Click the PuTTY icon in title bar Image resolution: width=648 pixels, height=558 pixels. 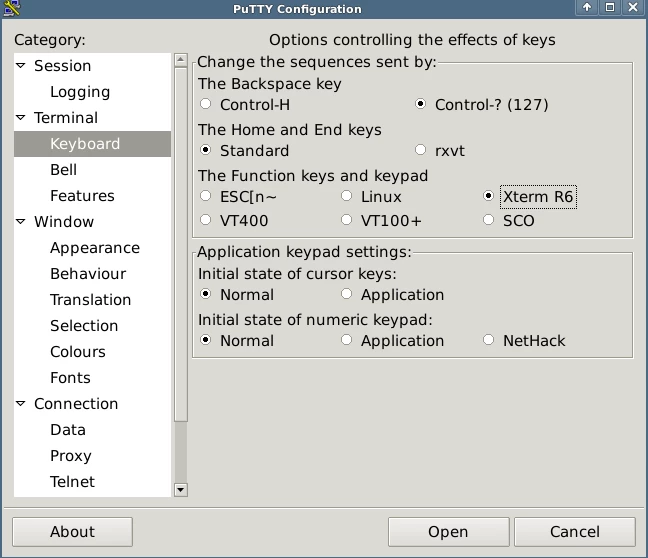[11, 8]
